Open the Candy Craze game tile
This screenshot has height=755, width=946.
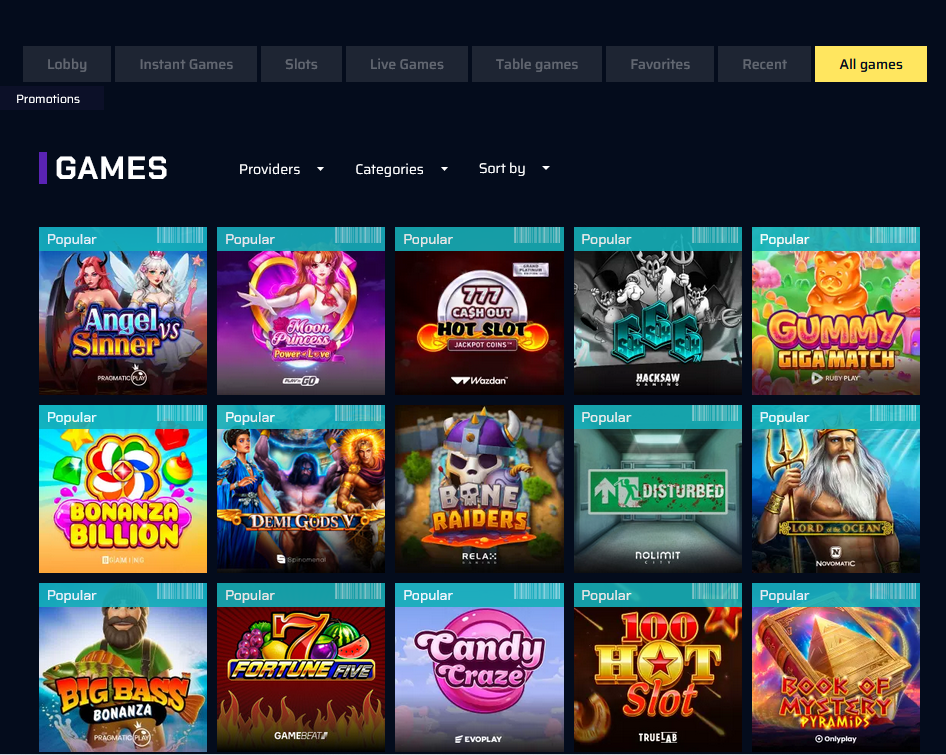[x=480, y=667]
